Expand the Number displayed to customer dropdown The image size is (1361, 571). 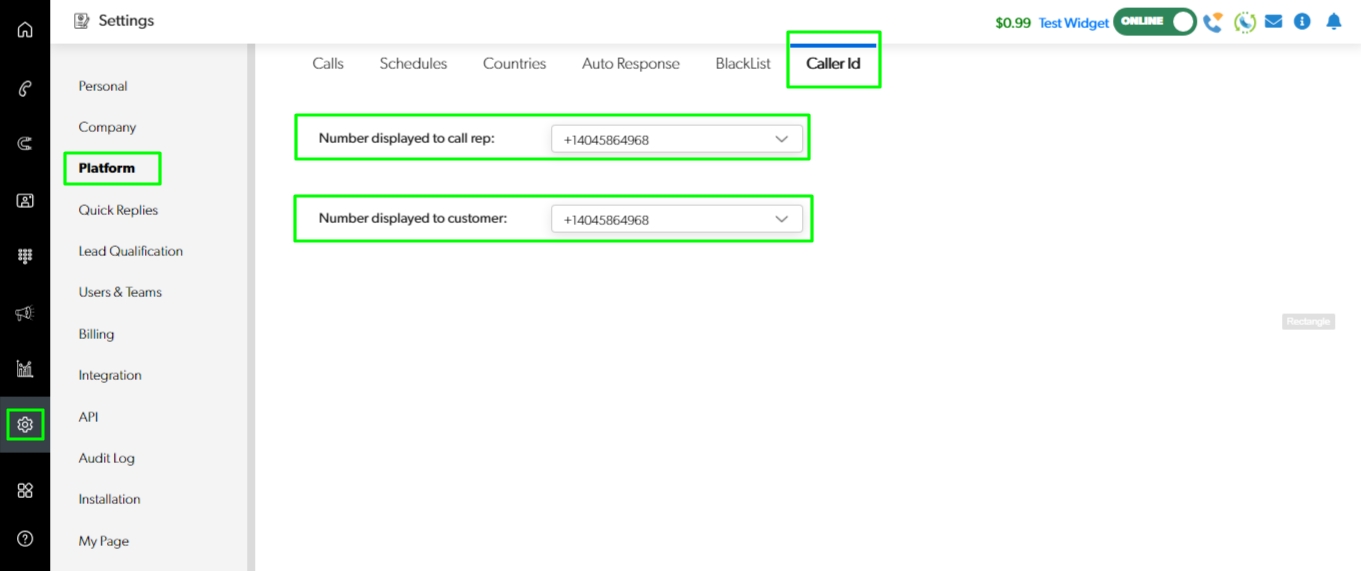(676, 219)
